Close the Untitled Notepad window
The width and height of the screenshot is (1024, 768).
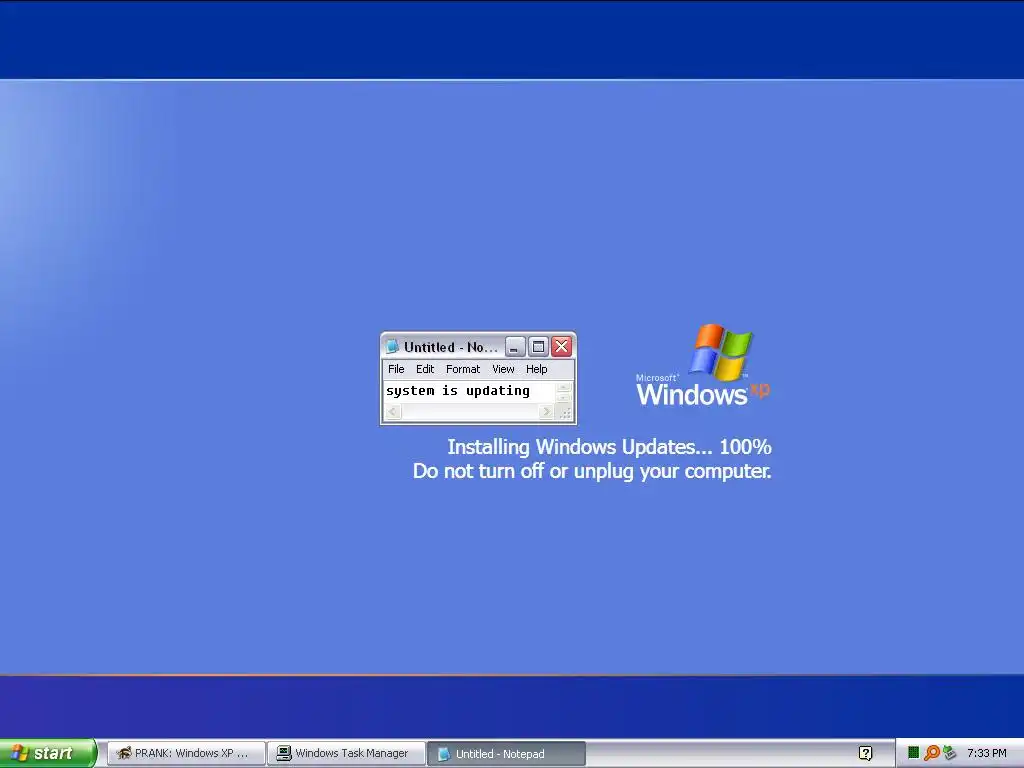pos(562,347)
